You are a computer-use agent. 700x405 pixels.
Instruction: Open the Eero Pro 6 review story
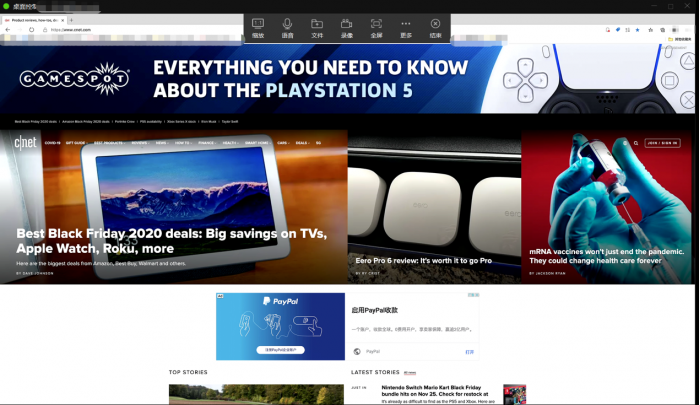pos(424,260)
